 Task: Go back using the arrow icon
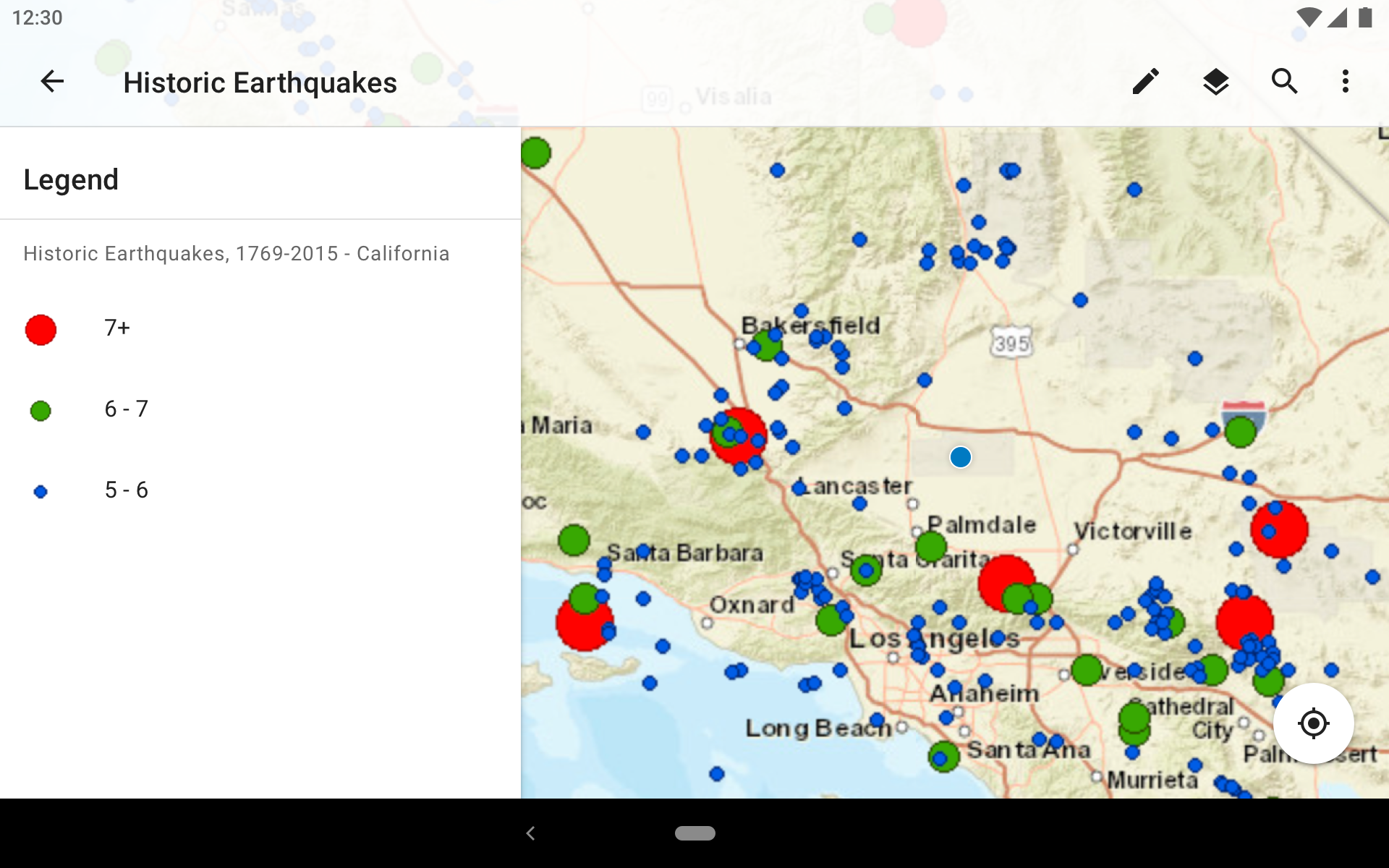point(52,82)
